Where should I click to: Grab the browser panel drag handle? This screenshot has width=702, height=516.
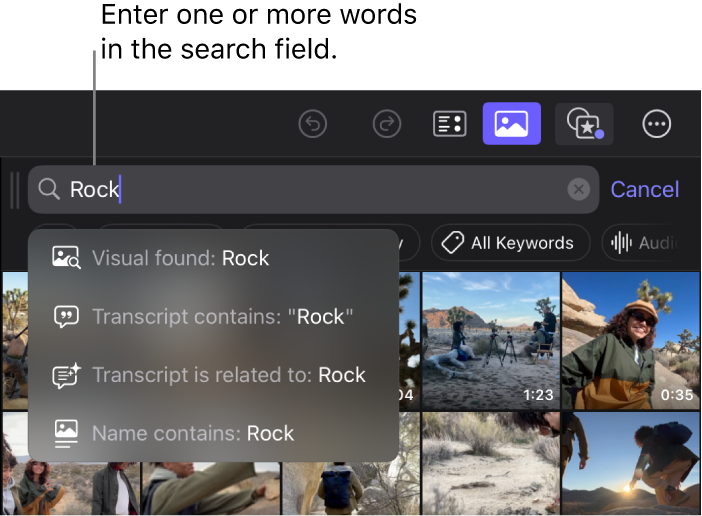(15, 190)
